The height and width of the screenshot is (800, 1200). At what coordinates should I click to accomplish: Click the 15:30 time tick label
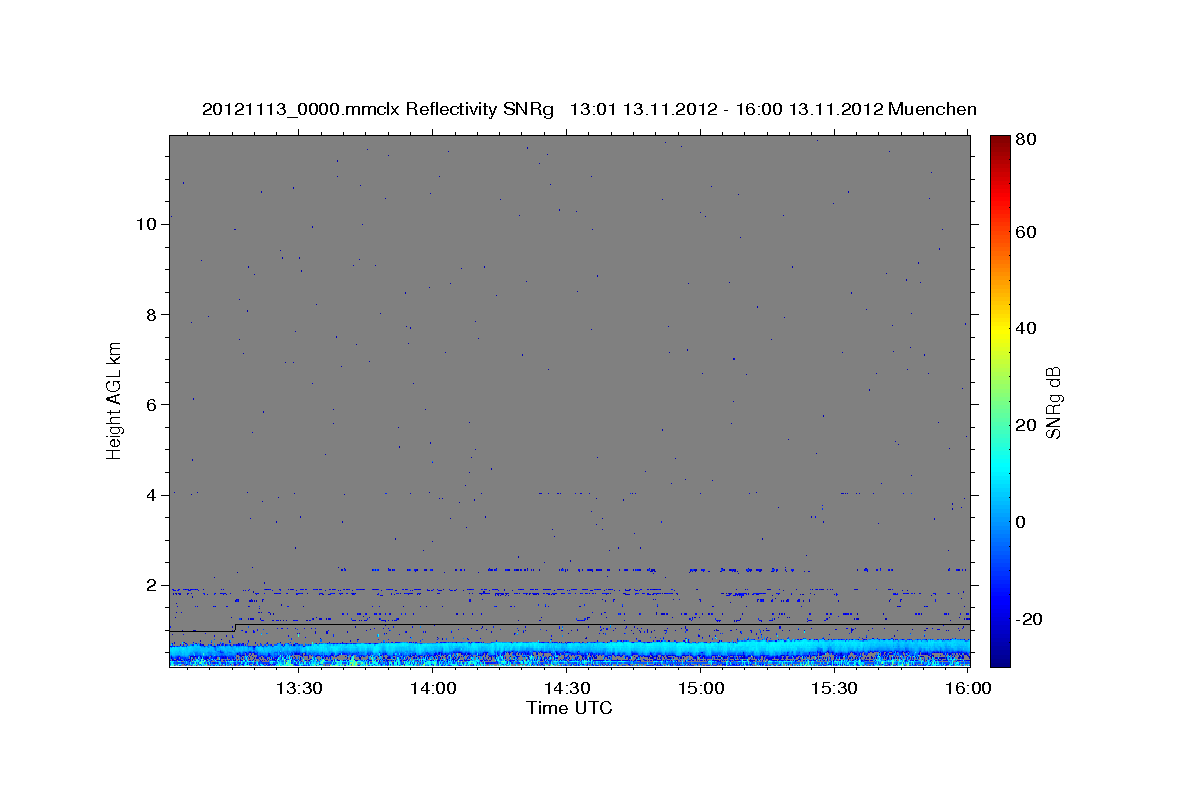point(835,689)
